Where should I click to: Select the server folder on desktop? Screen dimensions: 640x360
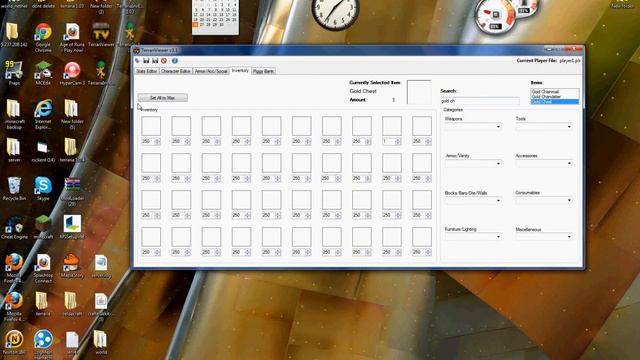14,150
